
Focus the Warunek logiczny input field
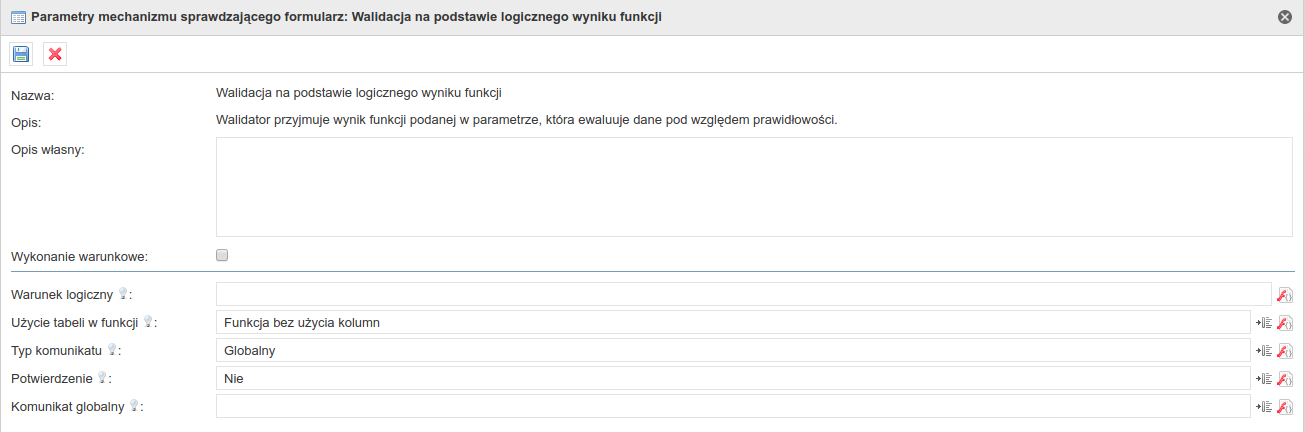(743, 294)
